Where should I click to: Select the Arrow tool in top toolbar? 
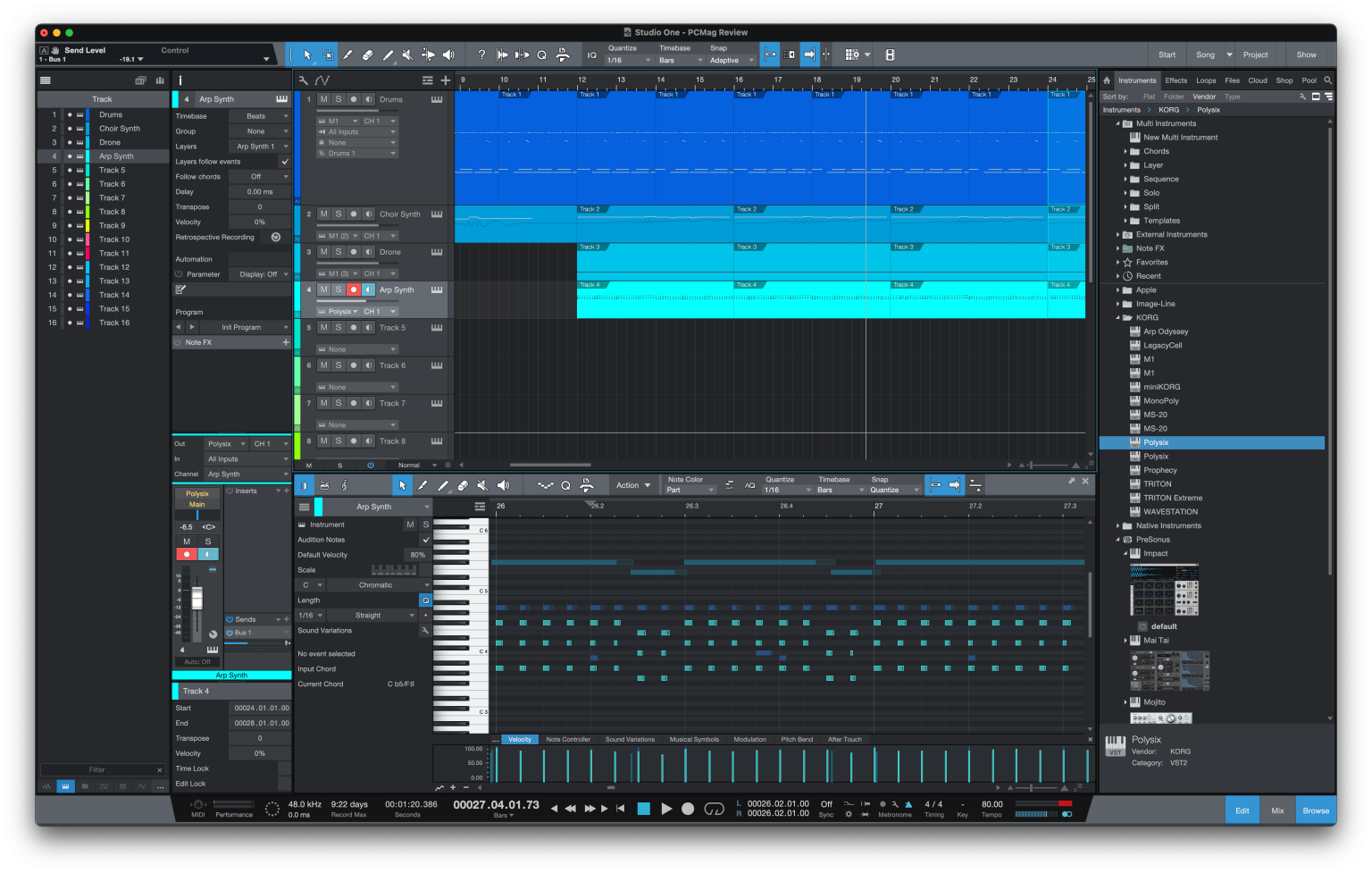coord(307,55)
